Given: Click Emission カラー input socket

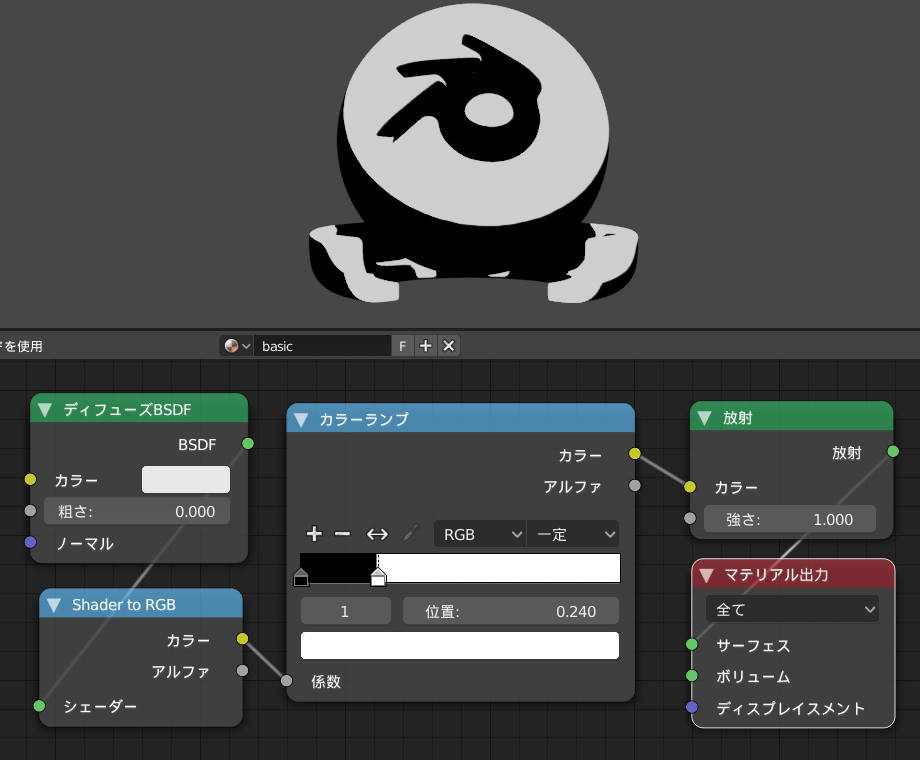Looking at the screenshot, I should pyautogui.click(x=690, y=487).
